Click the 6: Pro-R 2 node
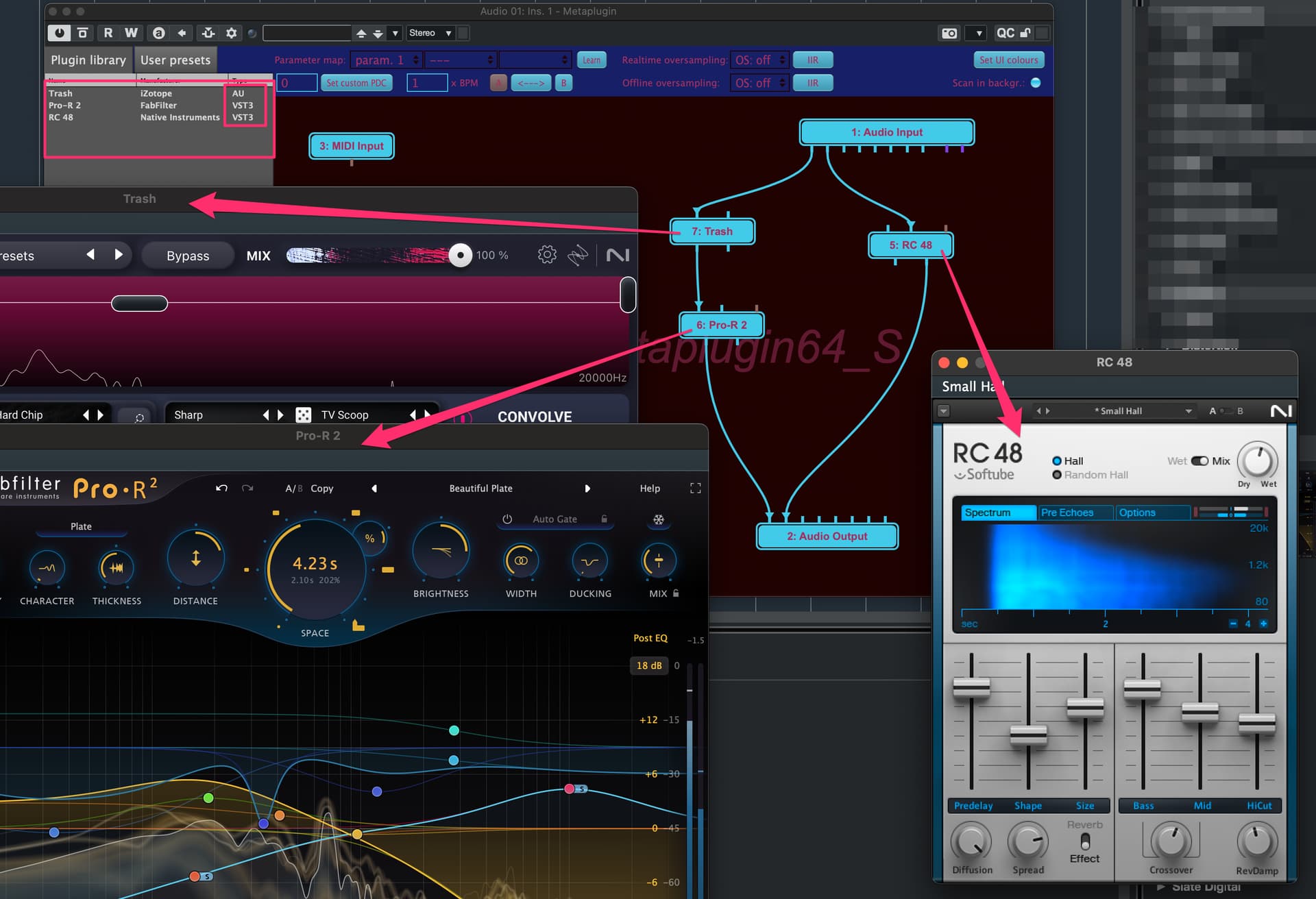Image resolution: width=1316 pixels, height=899 pixels. (722, 325)
